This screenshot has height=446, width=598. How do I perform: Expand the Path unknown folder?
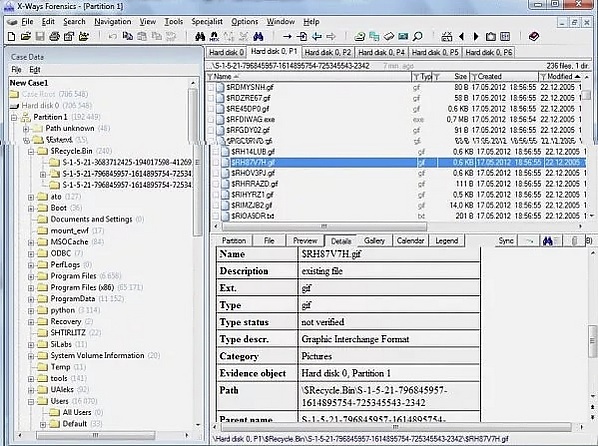pyautogui.click(x=26, y=129)
